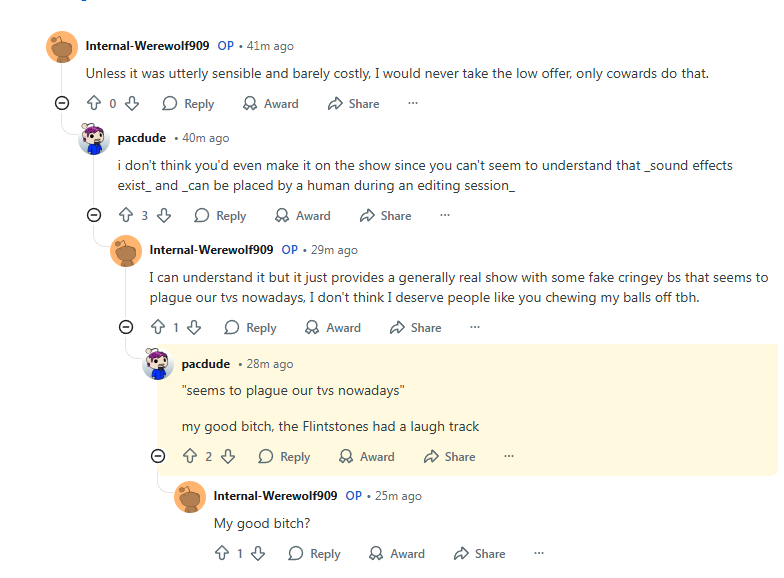The height and width of the screenshot is (578, 784).
Task: Award the 'My good bitch?' comment
Action: click(397, 554)
